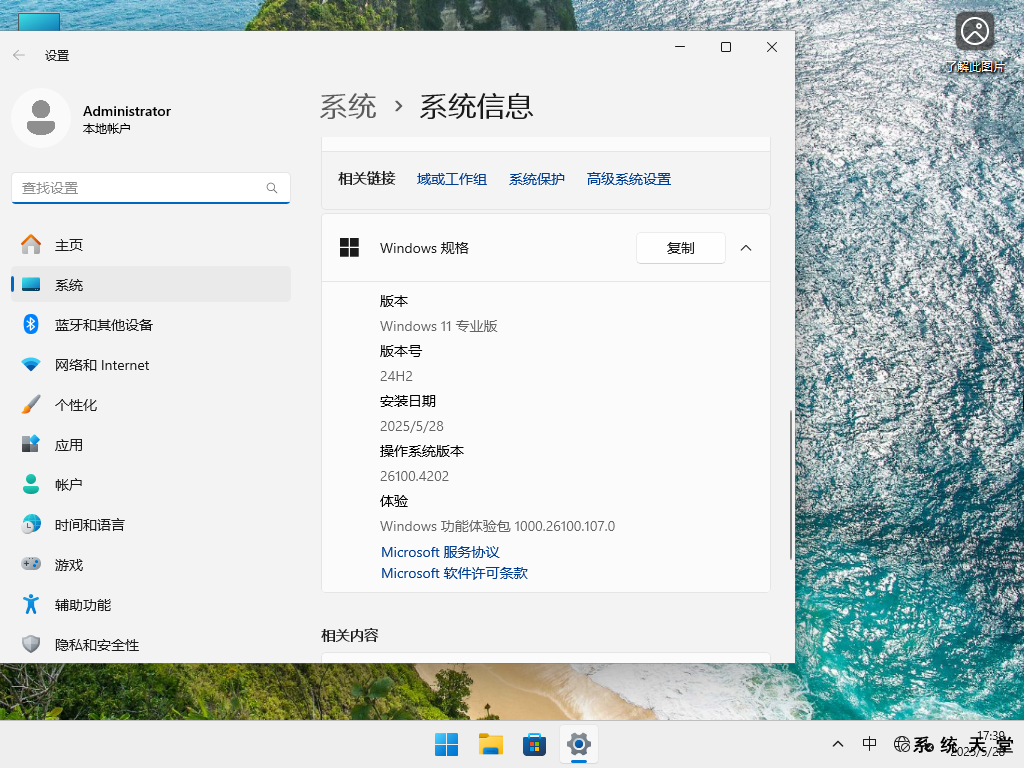Open 个性化 settings
Image resolution: width=1024 pixels, height=768 pixels.
[x=151, y=405]
